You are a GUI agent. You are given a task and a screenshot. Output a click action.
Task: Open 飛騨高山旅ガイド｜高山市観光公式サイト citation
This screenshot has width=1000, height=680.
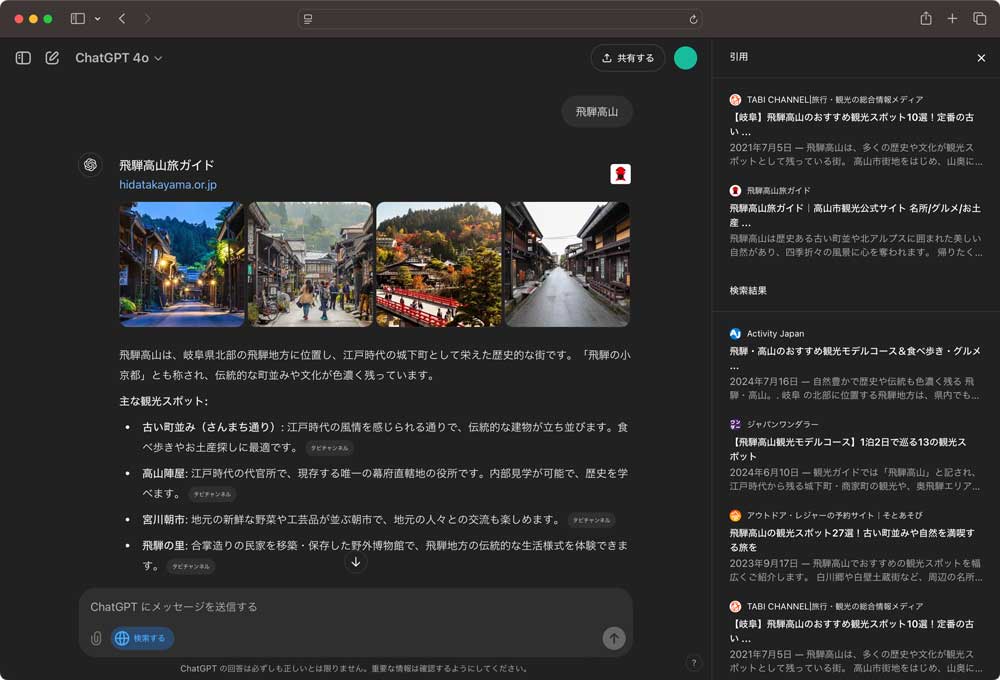click(x=855, y=221)
